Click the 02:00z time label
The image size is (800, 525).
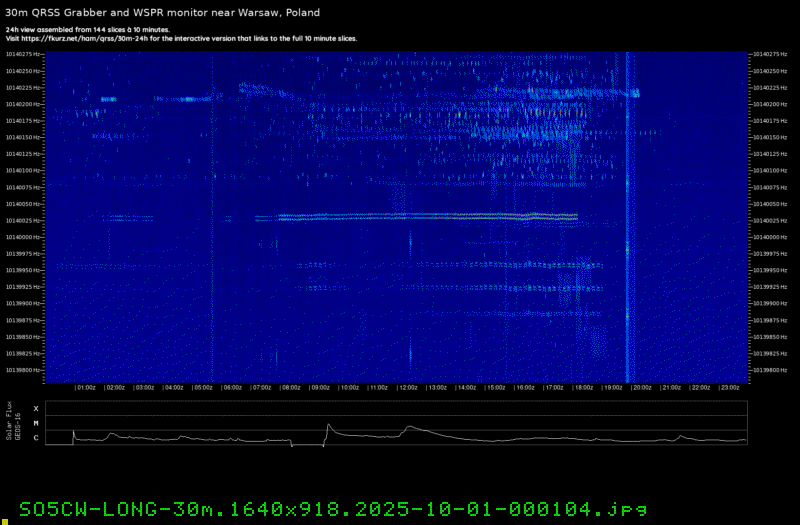pyautogui.click(x=115, y=388)
